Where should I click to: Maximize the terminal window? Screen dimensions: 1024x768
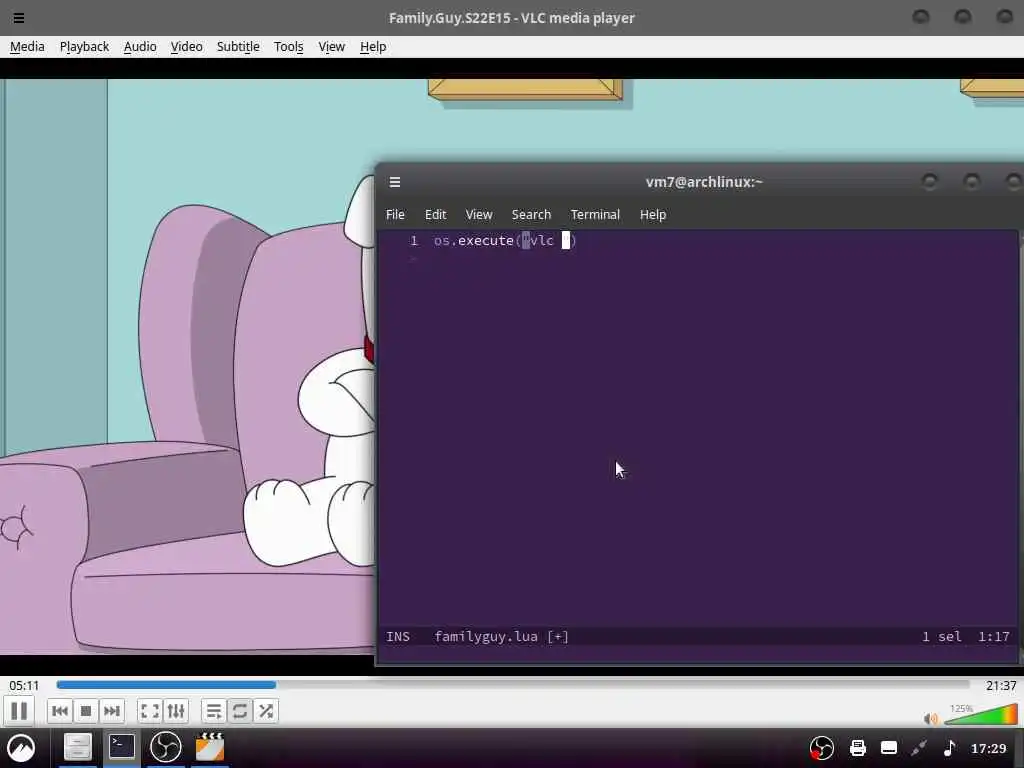[x=971, y=181]
